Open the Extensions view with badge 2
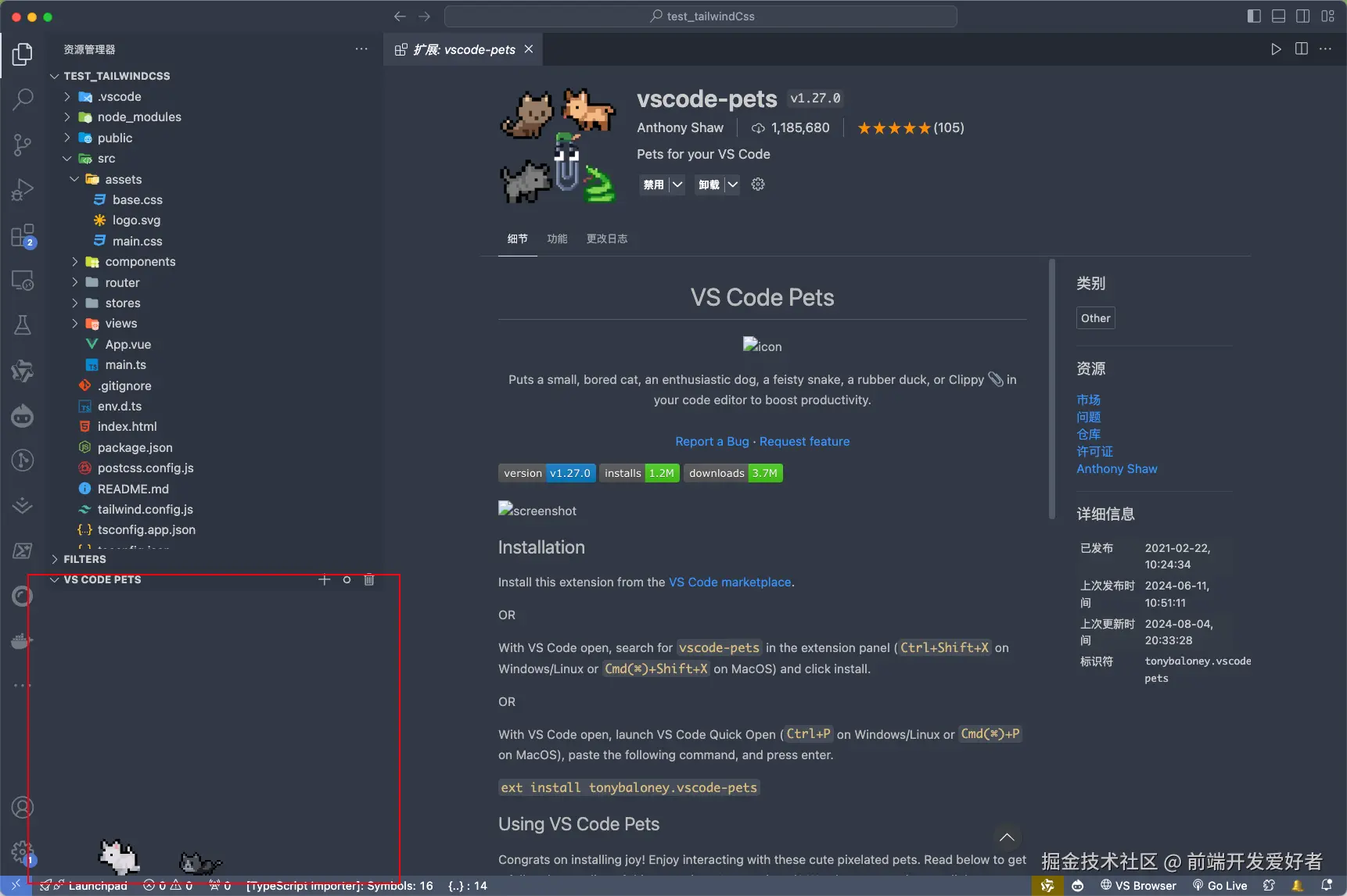 23,235
